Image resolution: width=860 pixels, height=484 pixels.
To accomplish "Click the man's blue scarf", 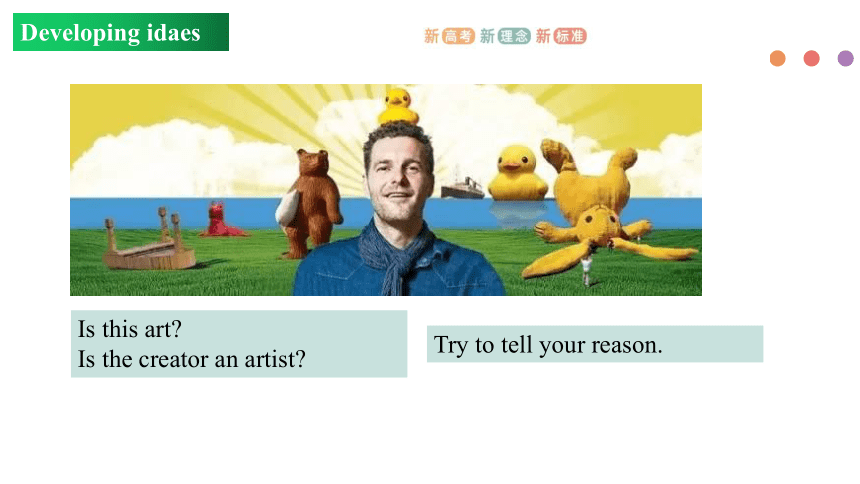I will (396, 254).
